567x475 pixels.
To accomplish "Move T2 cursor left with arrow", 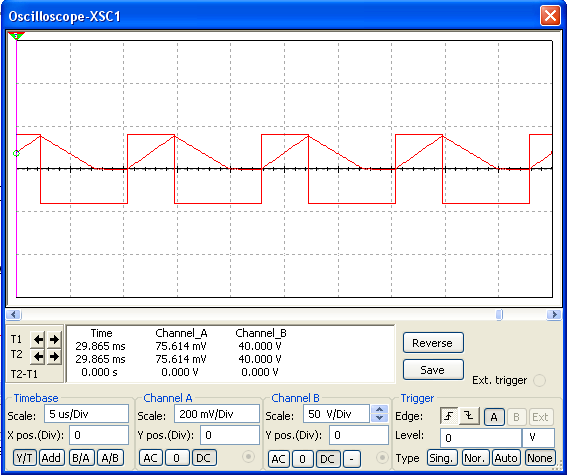I will pos(38,357).
